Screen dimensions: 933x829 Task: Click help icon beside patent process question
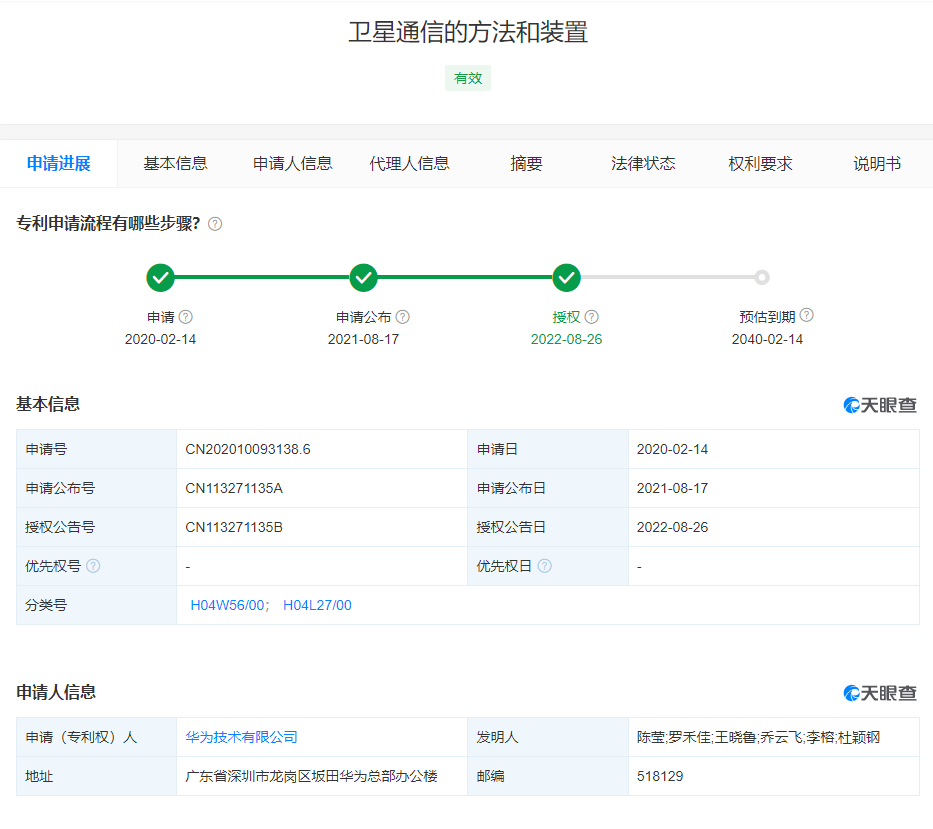[x=215, y=224]
